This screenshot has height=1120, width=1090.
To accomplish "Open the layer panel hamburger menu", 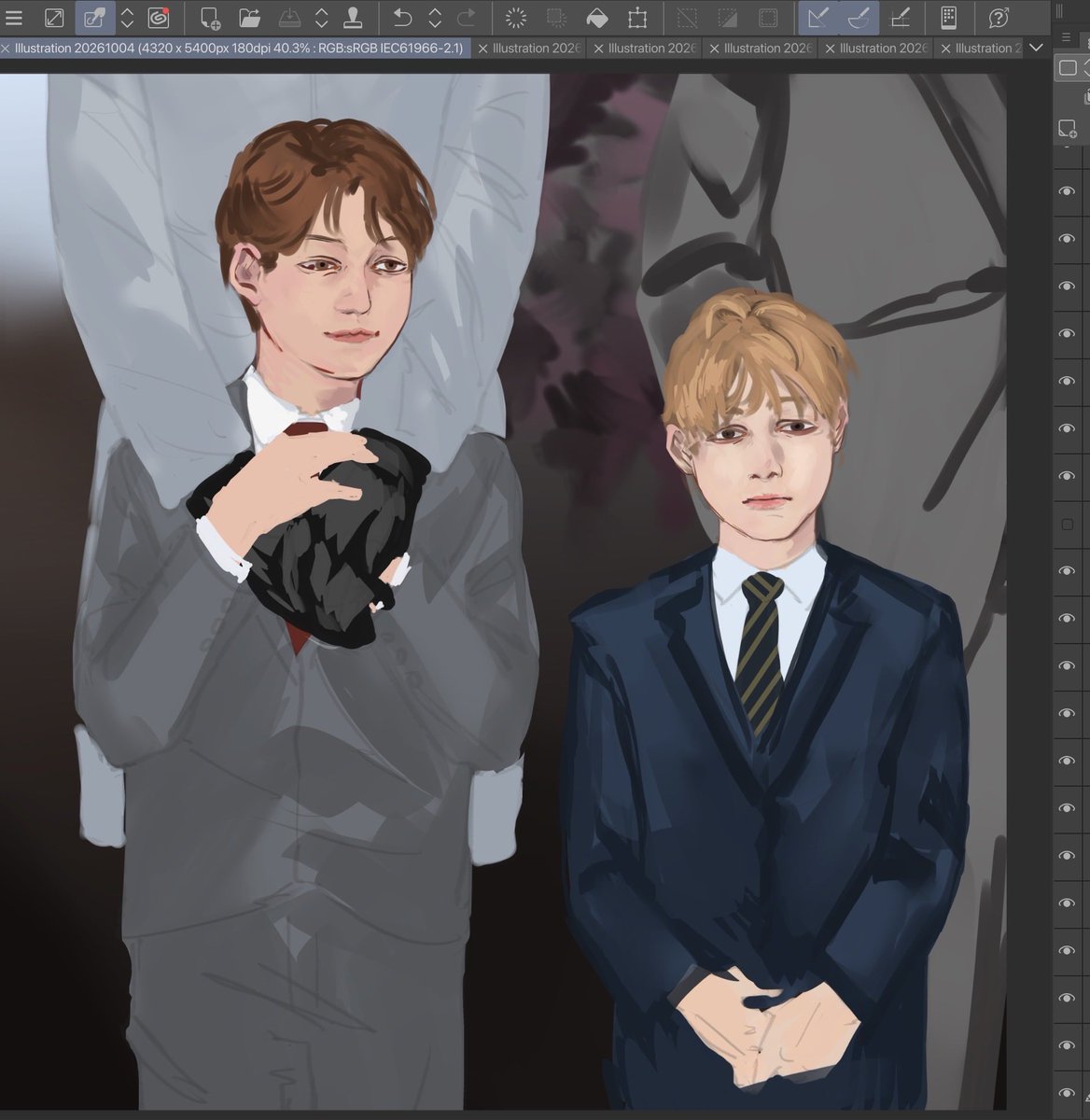I will 1067,37.
